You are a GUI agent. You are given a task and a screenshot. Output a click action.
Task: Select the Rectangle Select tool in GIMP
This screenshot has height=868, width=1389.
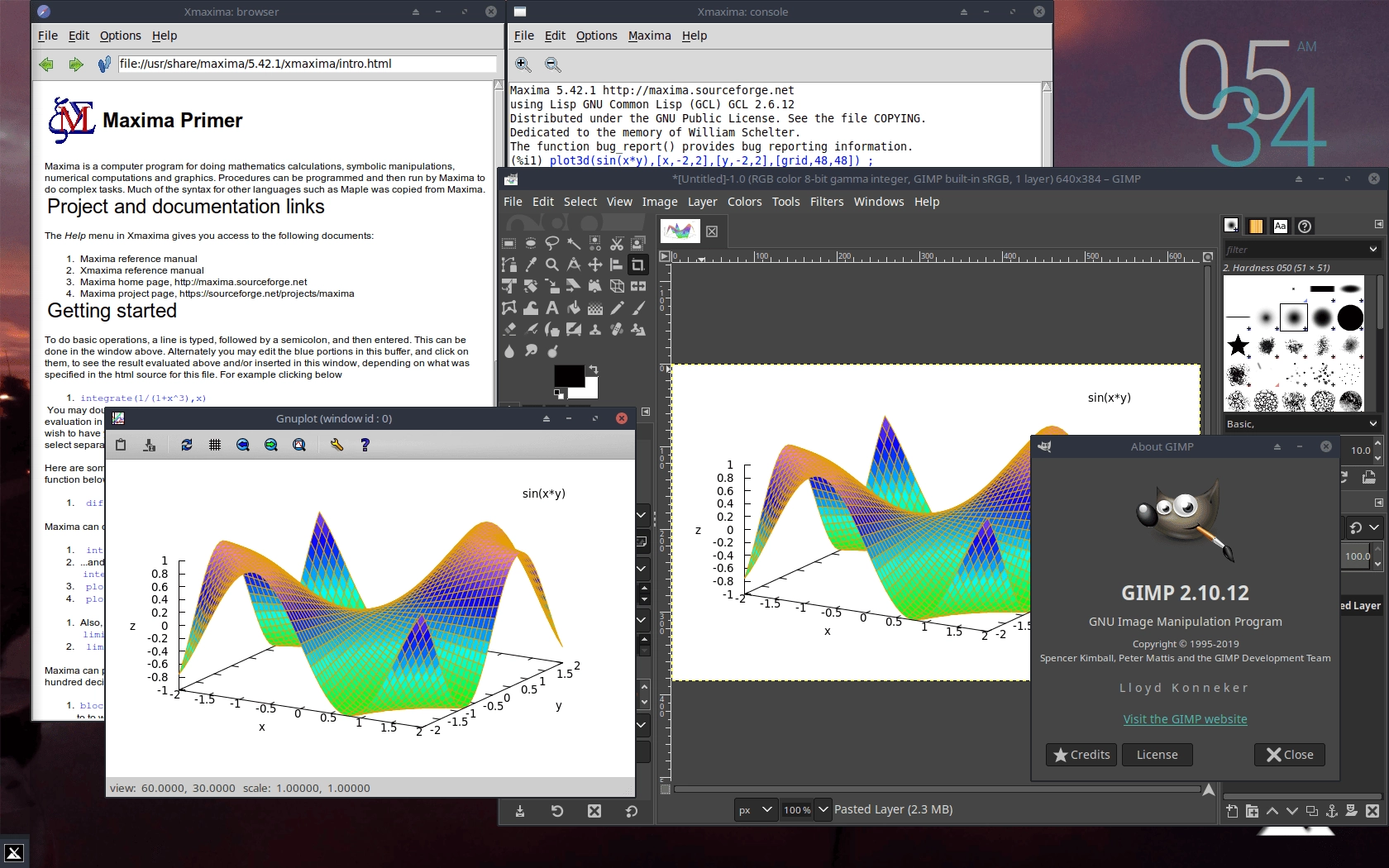point(509,243)
